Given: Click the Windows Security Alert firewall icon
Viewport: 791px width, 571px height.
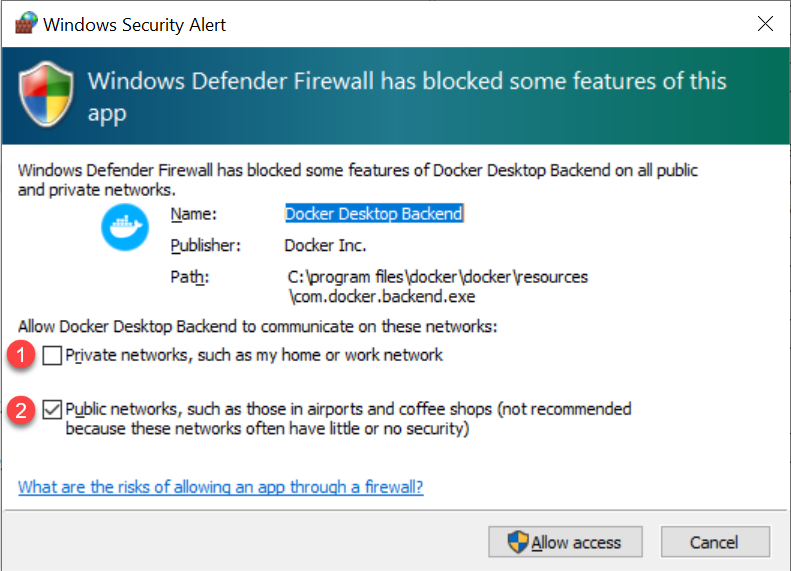Looking at the screenshot, I should point(26,23).
